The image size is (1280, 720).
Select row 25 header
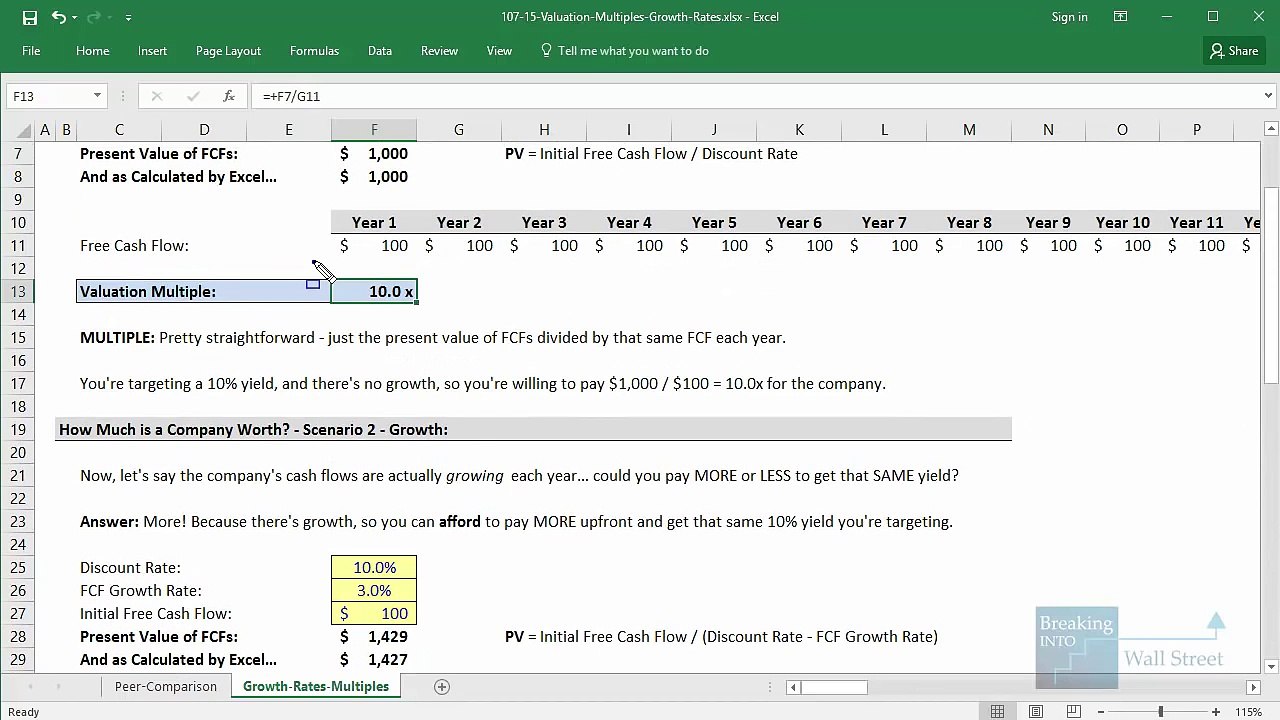(x=17, y=568)
